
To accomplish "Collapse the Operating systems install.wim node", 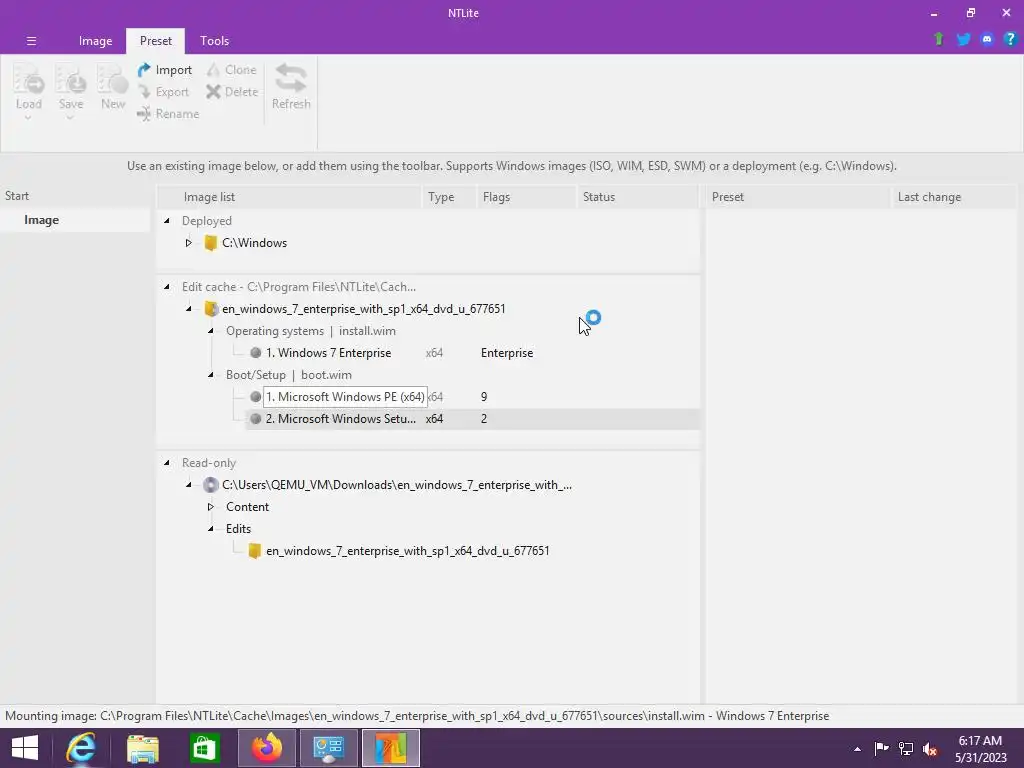I will [x=211, y=331].
